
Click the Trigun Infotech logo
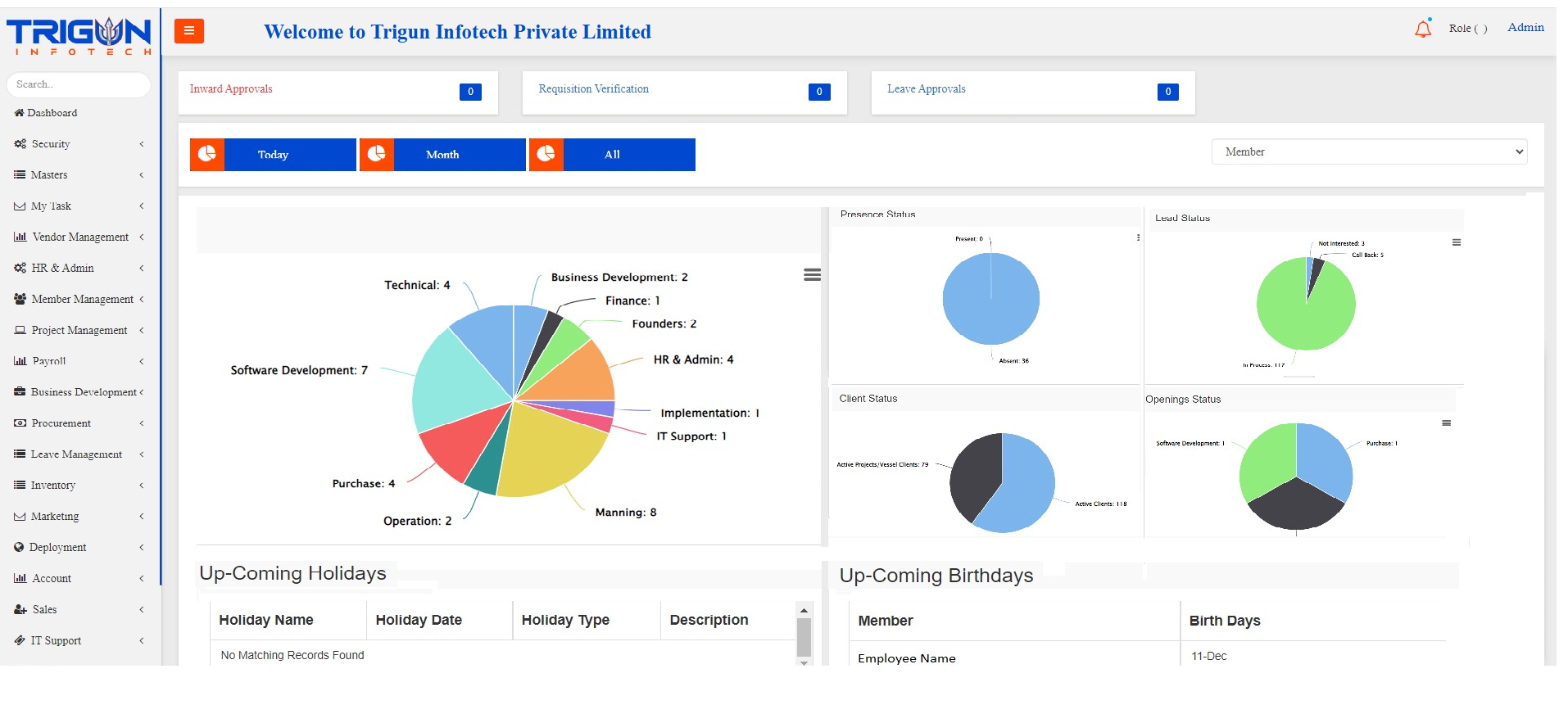(79, 35)
